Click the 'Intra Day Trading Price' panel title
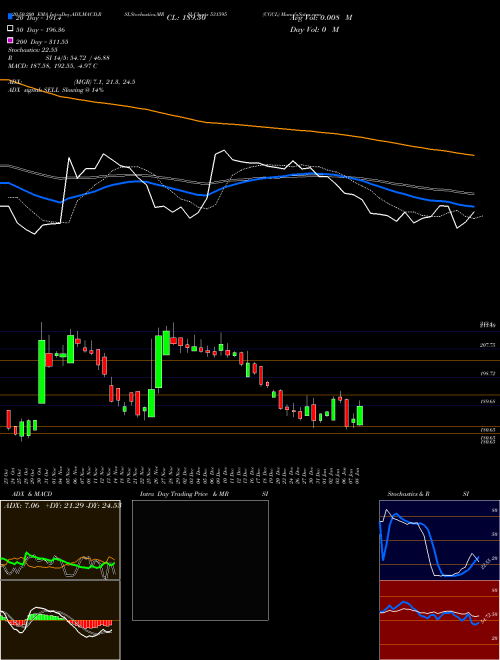Image resolution: width=500 pixels, height=660 pixels. point(174,494)
